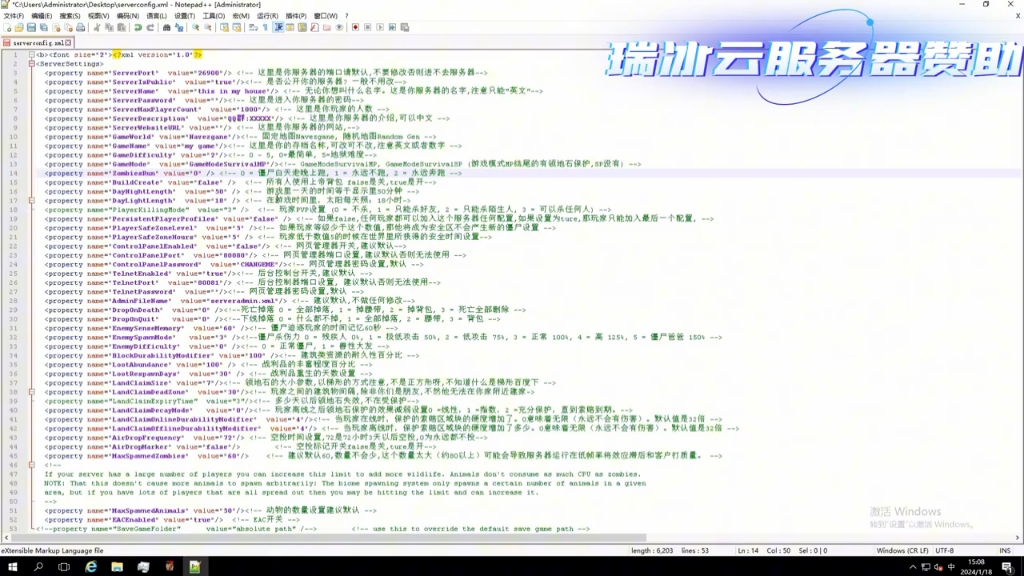Toggle synchronized horizontal scrolling

236,27
